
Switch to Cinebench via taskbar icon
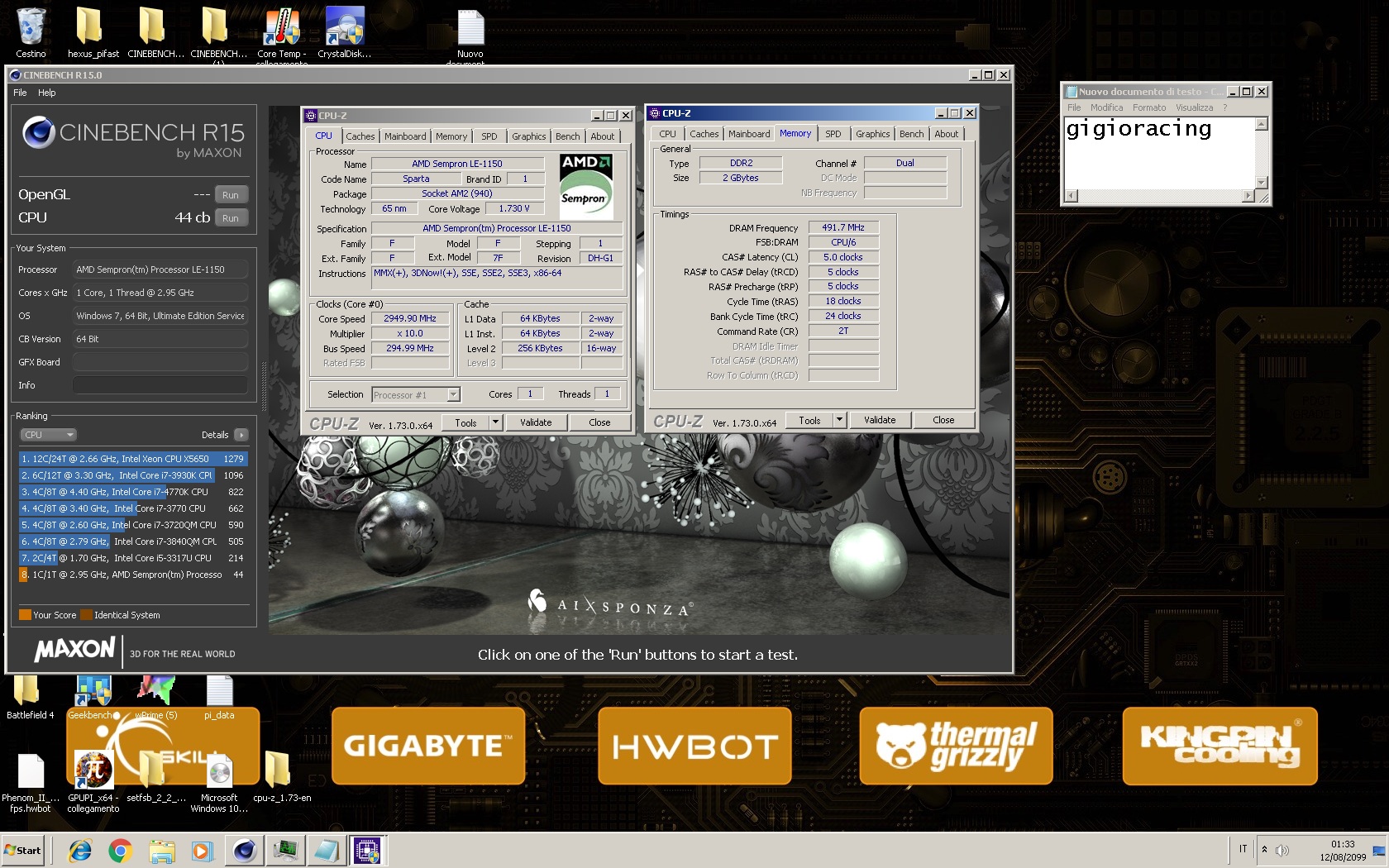245,850
